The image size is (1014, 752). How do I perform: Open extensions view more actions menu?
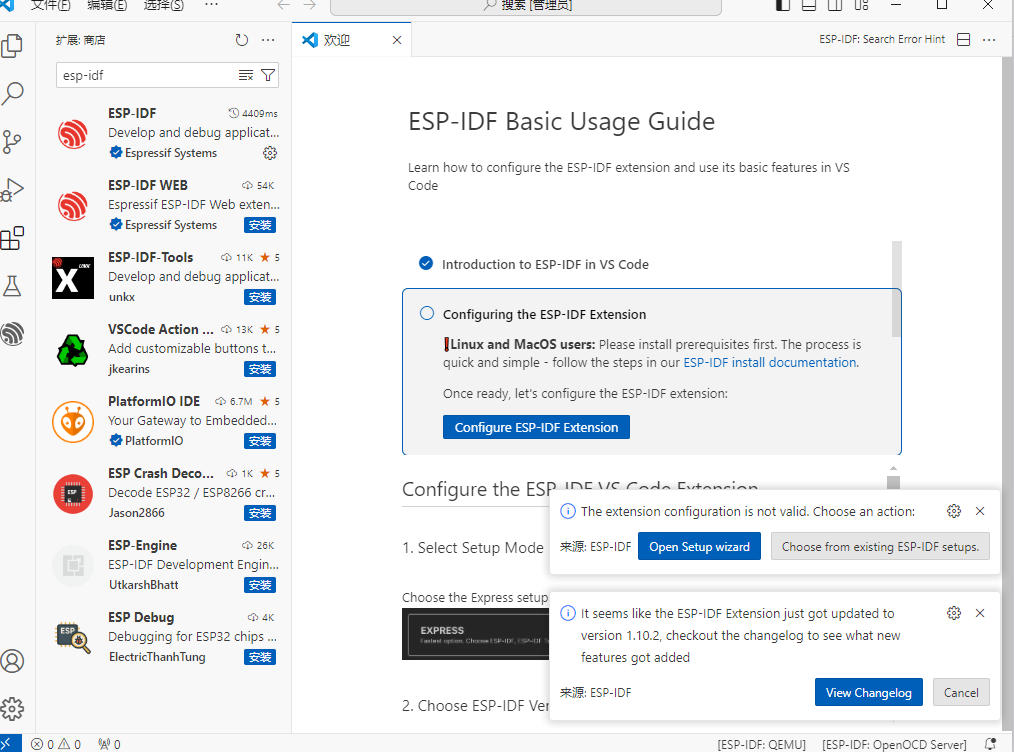pos(268,40)
